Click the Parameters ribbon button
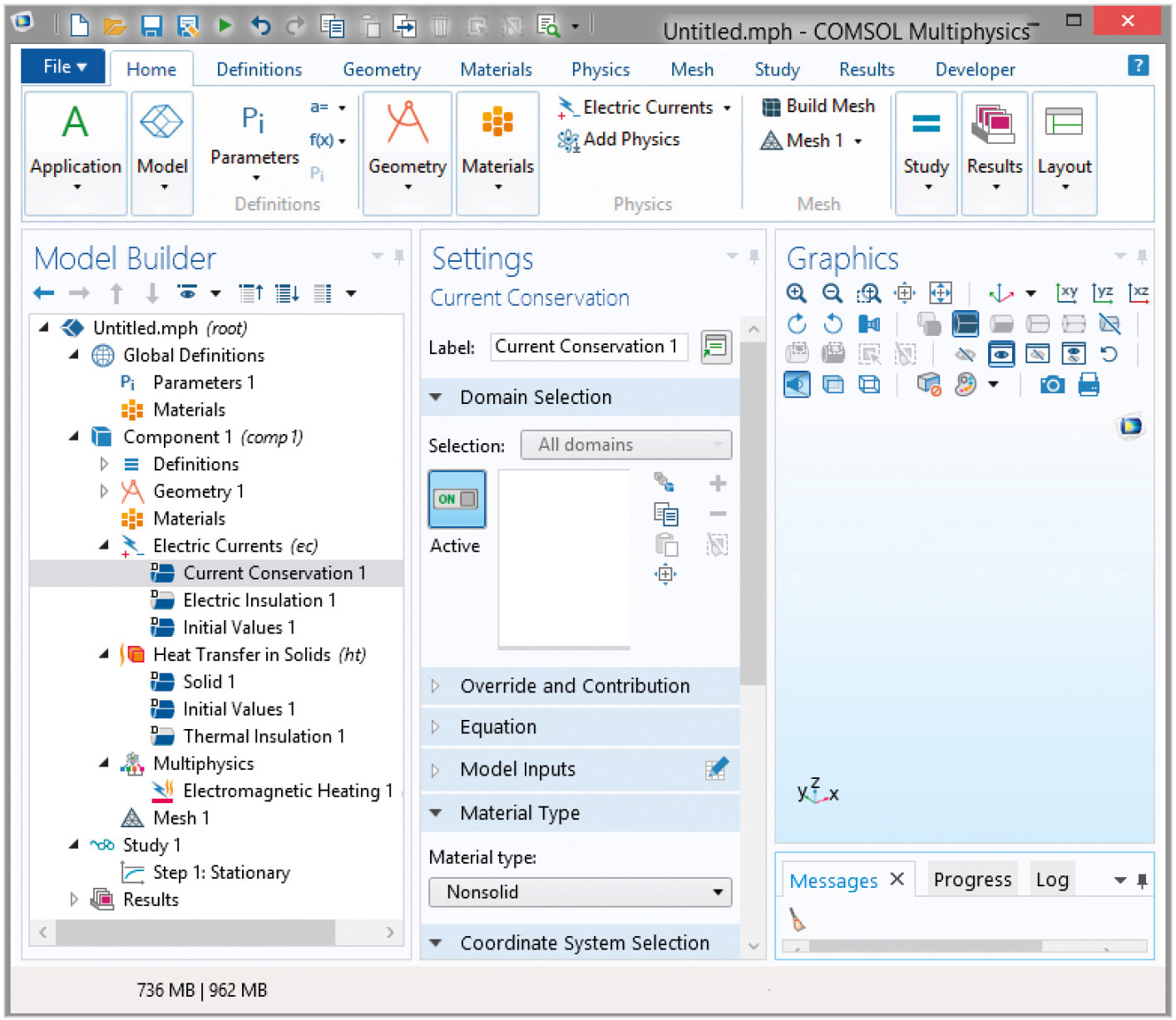Image resolution: width=1176 pixels, height=1020 pixels. pos(254,141)
